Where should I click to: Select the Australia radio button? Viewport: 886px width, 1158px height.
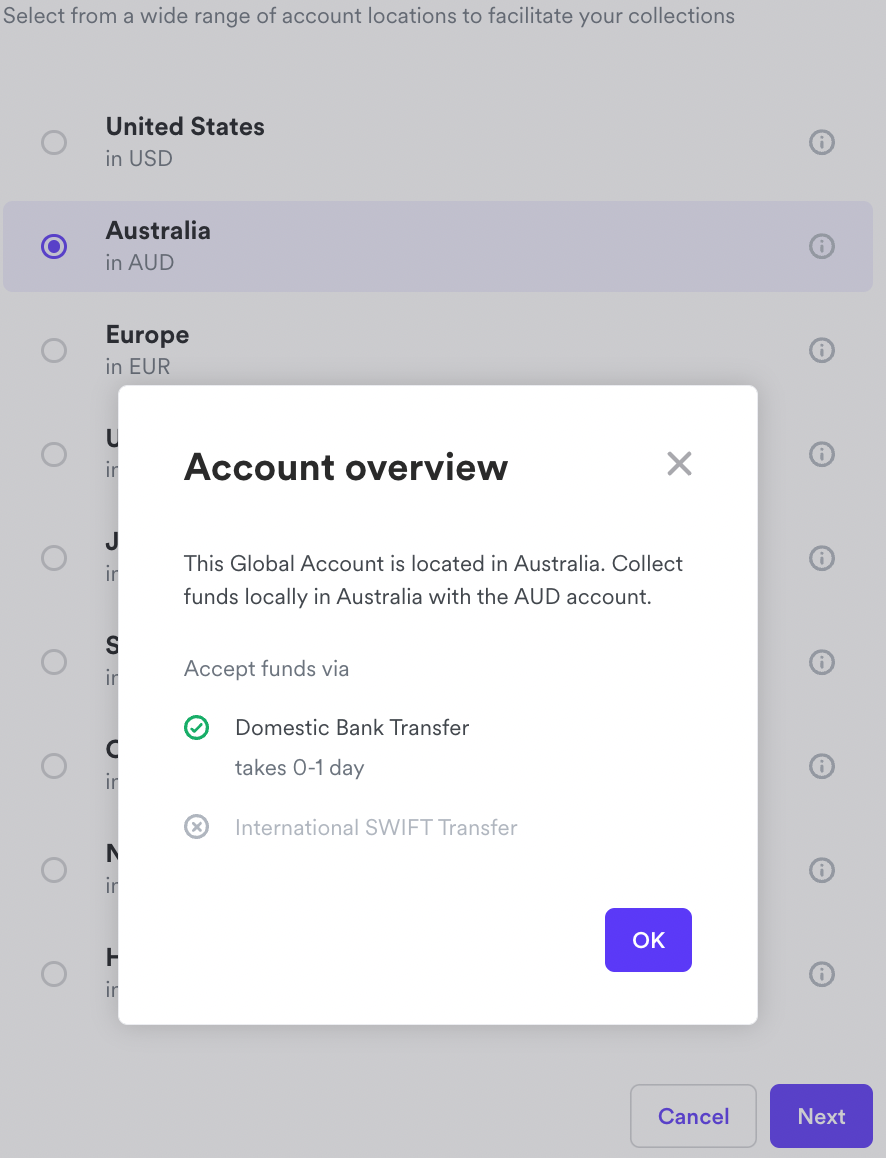coord(54,246)
